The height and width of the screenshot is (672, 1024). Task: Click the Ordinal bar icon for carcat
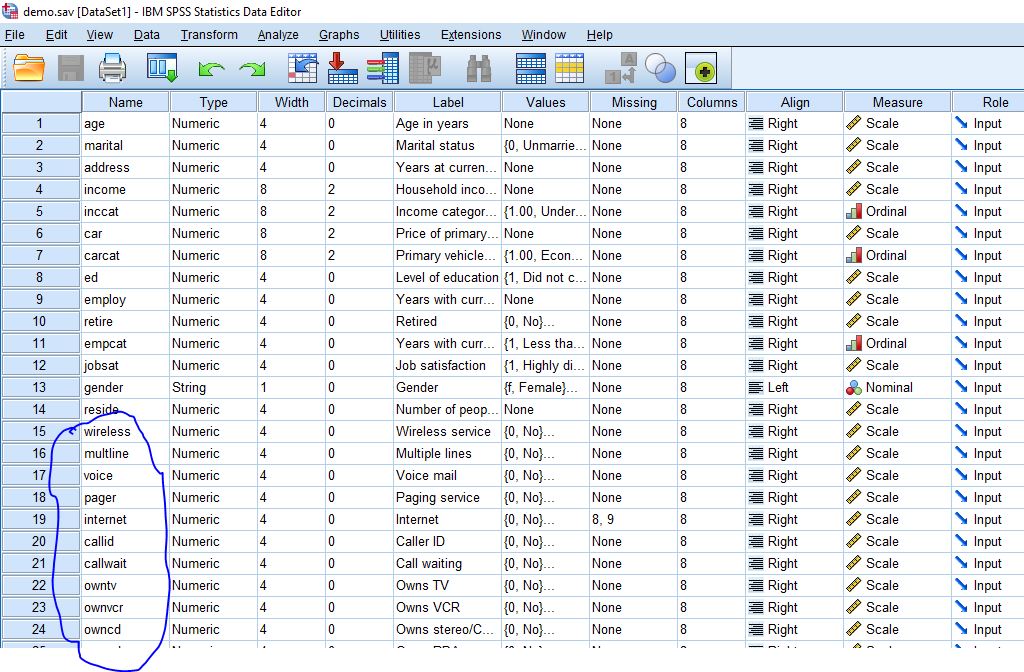coord(854,255)
